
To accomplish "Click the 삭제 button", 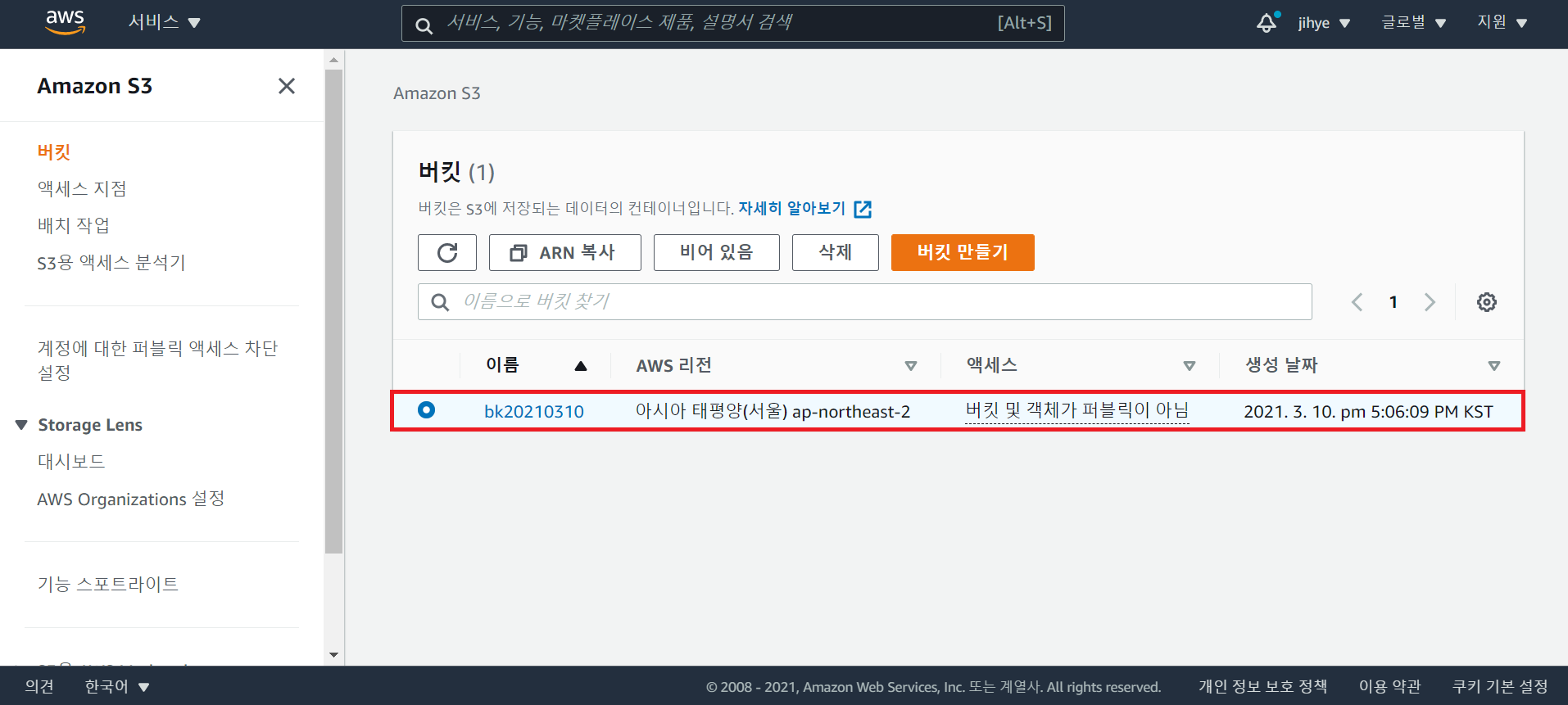I will (836, 252).
